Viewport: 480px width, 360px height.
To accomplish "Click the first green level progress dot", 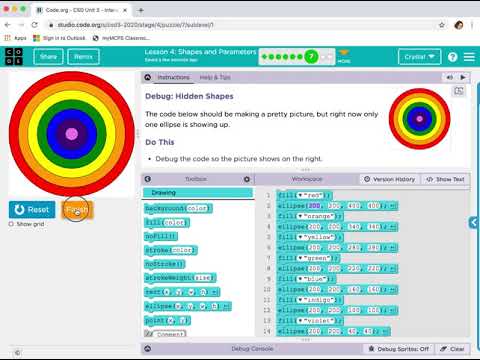I will click(x=264, y=57).
